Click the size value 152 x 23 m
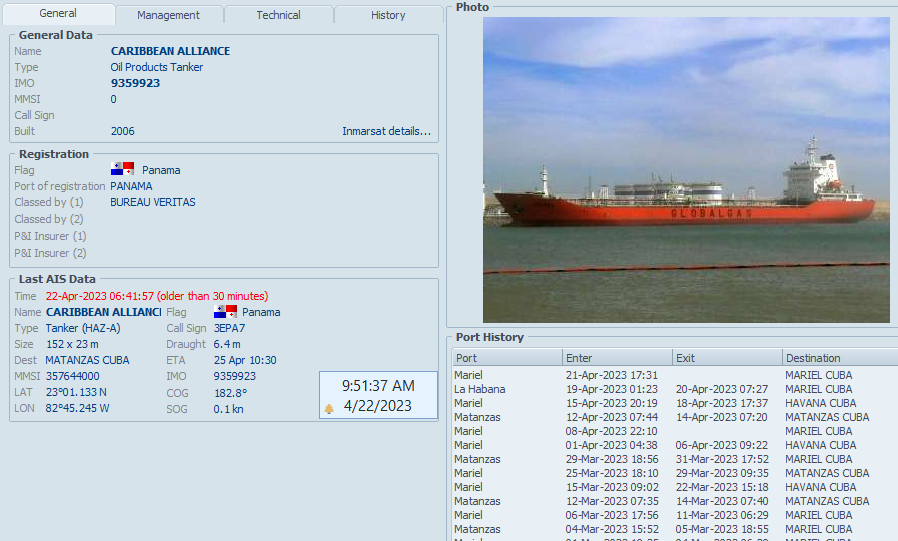 point(72,344)
